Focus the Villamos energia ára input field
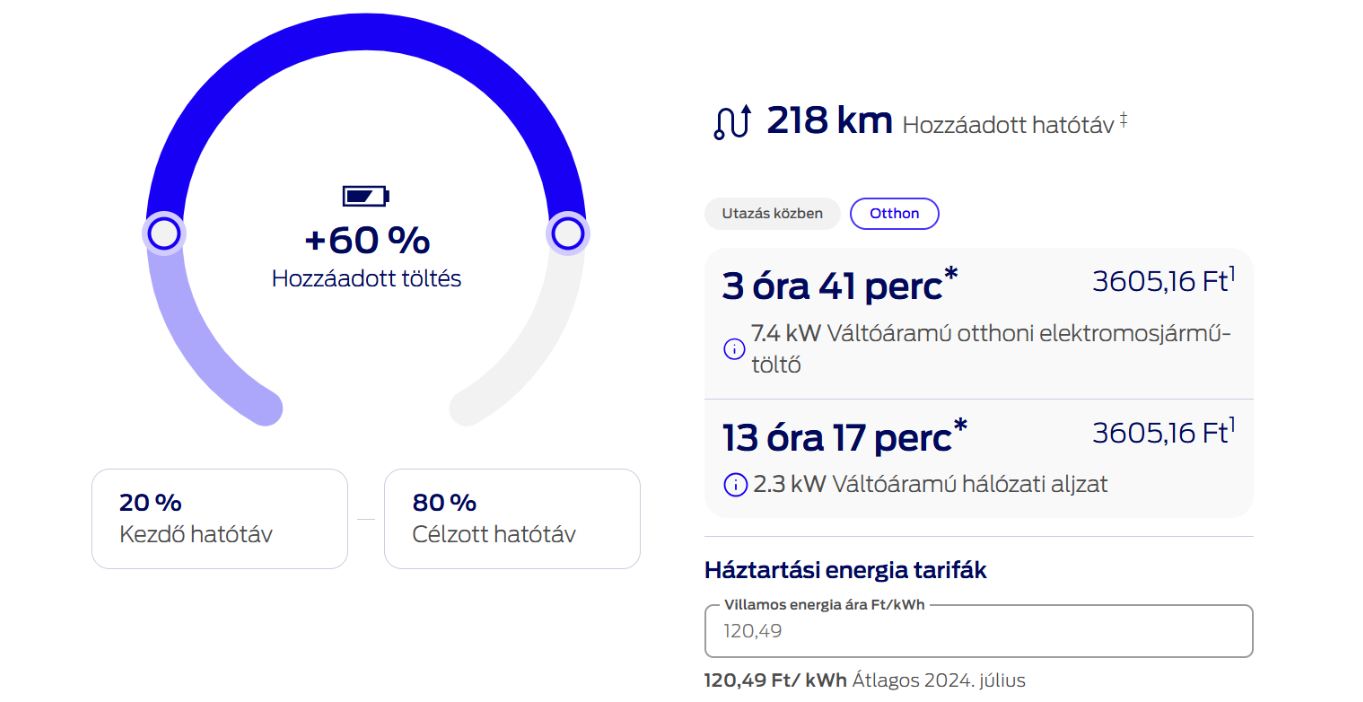This screenshot has width=1363, height=702. coord(979,631)
